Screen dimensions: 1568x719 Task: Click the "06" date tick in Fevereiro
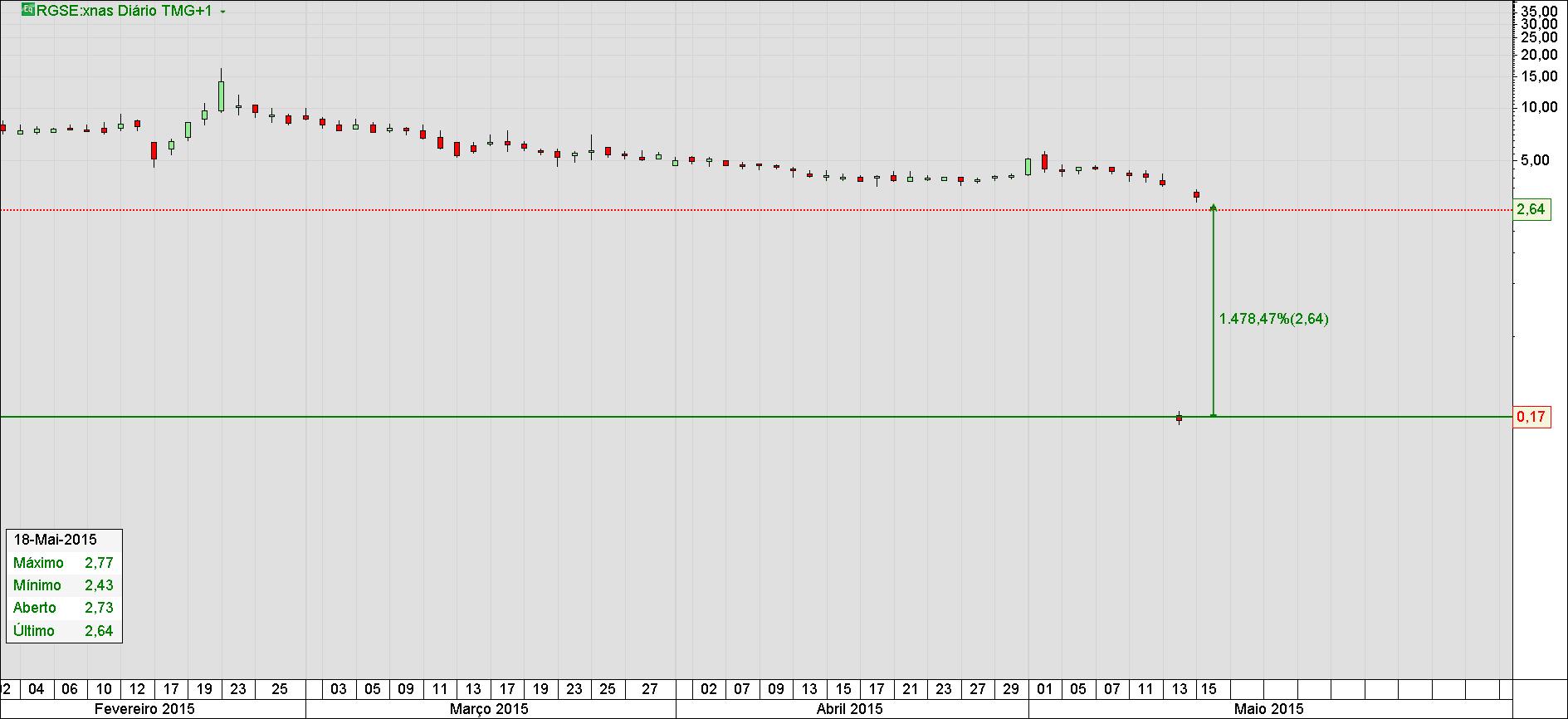[x=70, y=689]
